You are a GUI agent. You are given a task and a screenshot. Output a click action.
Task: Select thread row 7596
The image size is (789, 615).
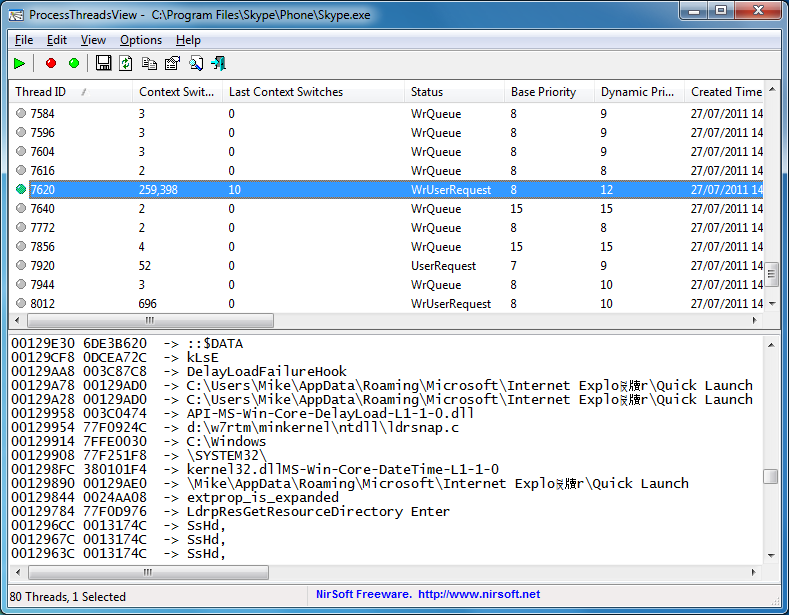386,132
